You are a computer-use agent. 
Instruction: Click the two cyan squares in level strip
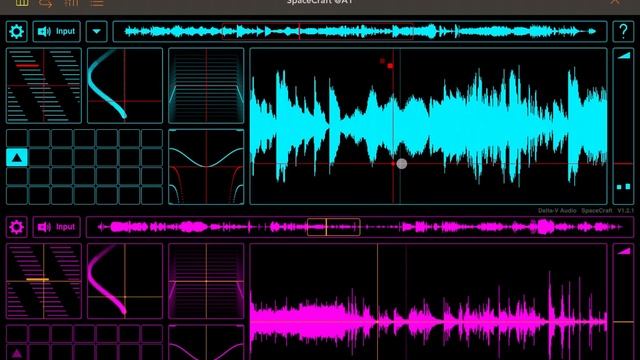pyautogui.click(x=623, y=187)
